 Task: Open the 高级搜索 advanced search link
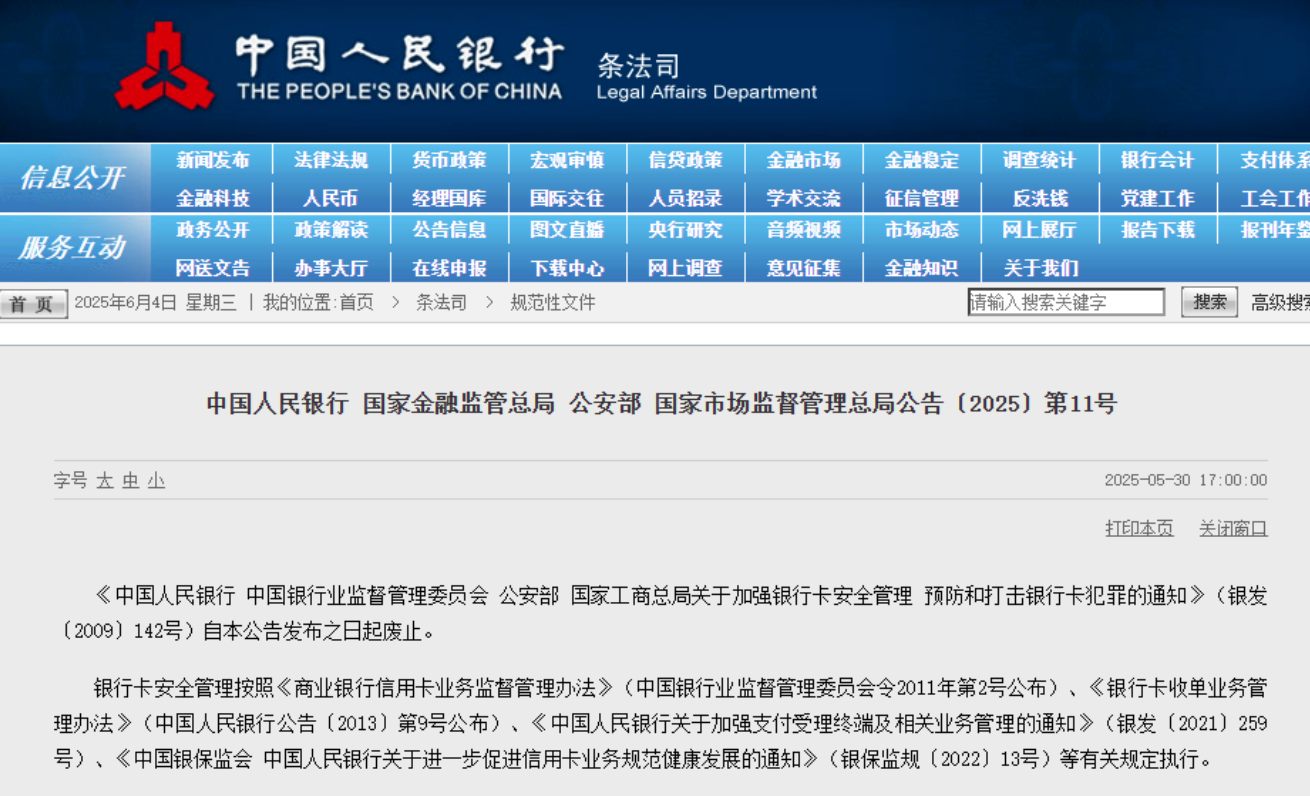1280,302
